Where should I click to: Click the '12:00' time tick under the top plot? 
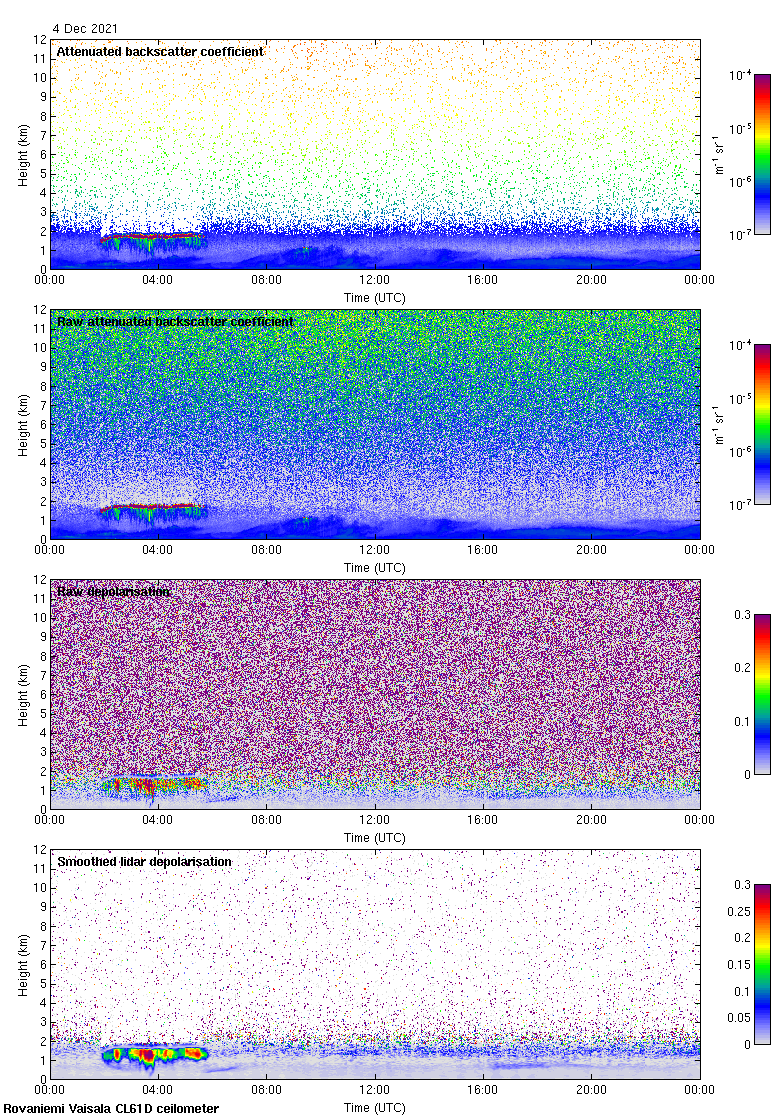(374, 280)
